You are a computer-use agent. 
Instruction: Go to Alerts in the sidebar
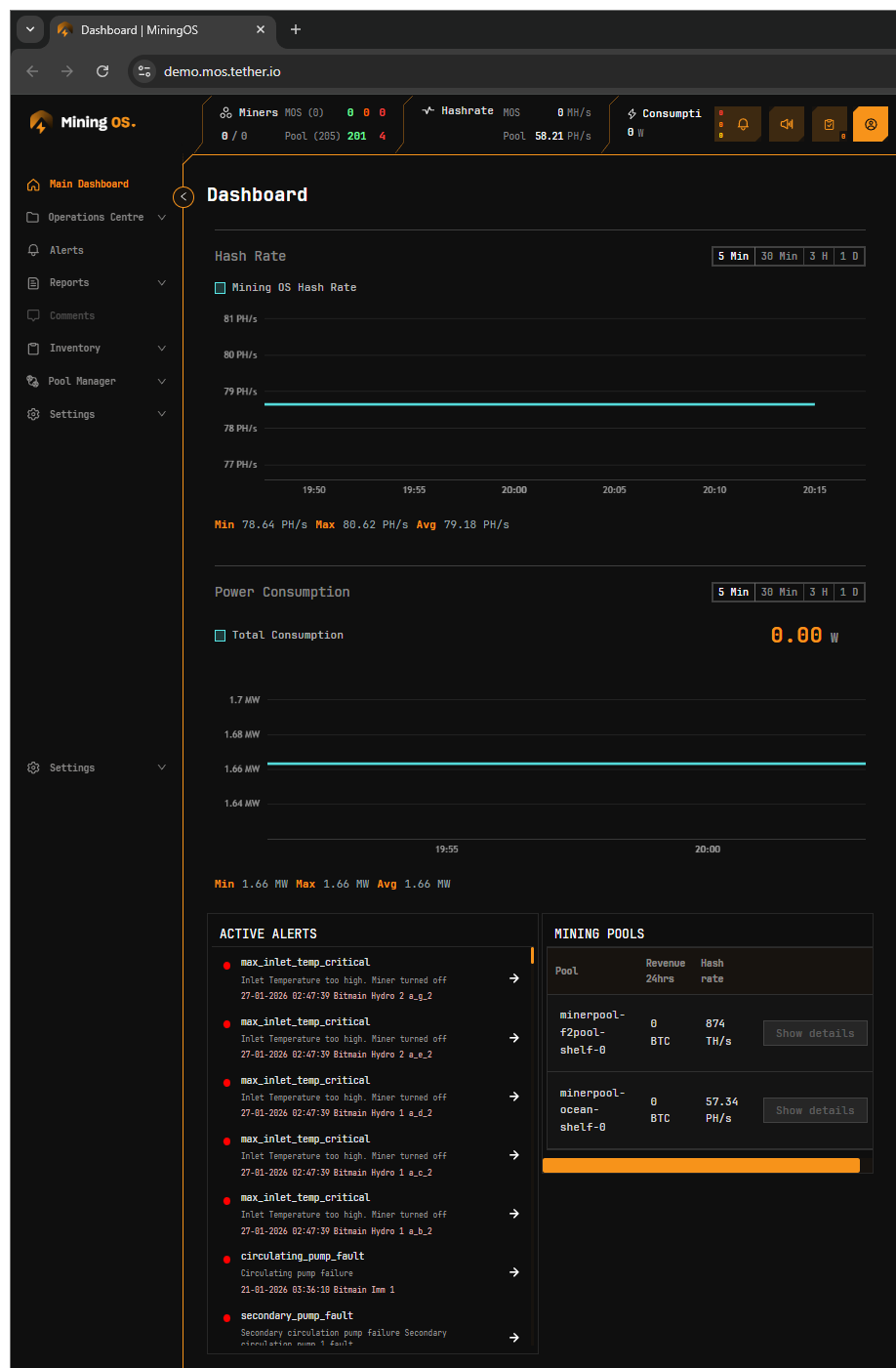click(x=66, y=250)
